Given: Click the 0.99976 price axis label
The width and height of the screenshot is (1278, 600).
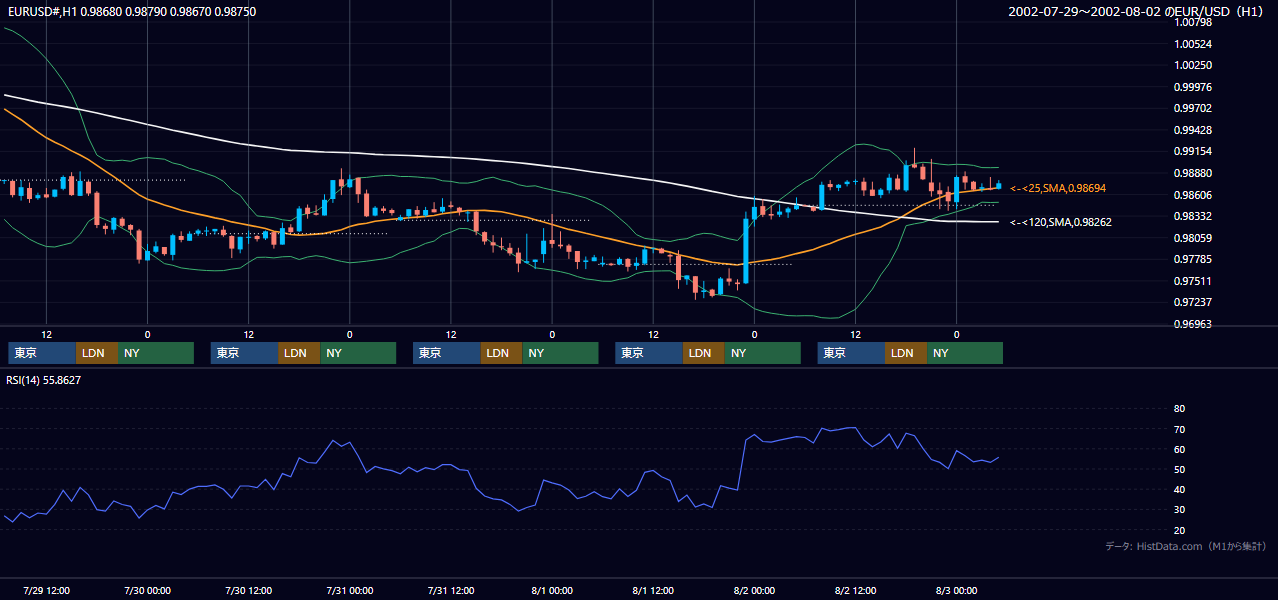Looking at the screenshot, I should 1194,87.
